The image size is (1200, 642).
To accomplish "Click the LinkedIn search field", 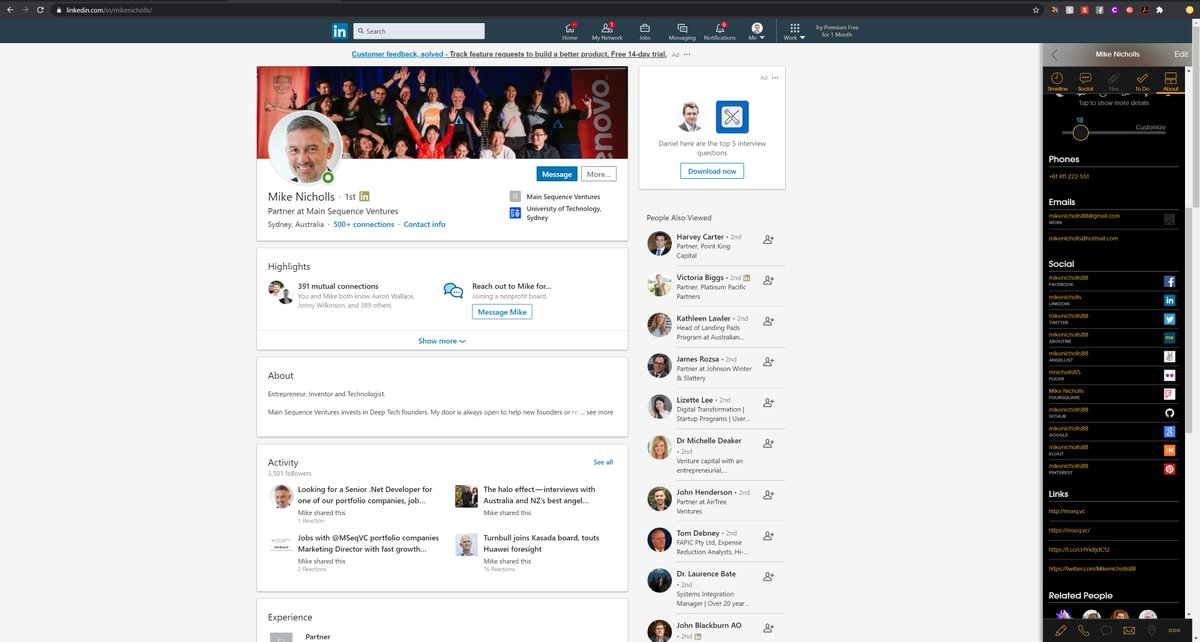I will (x=418, y=30).
